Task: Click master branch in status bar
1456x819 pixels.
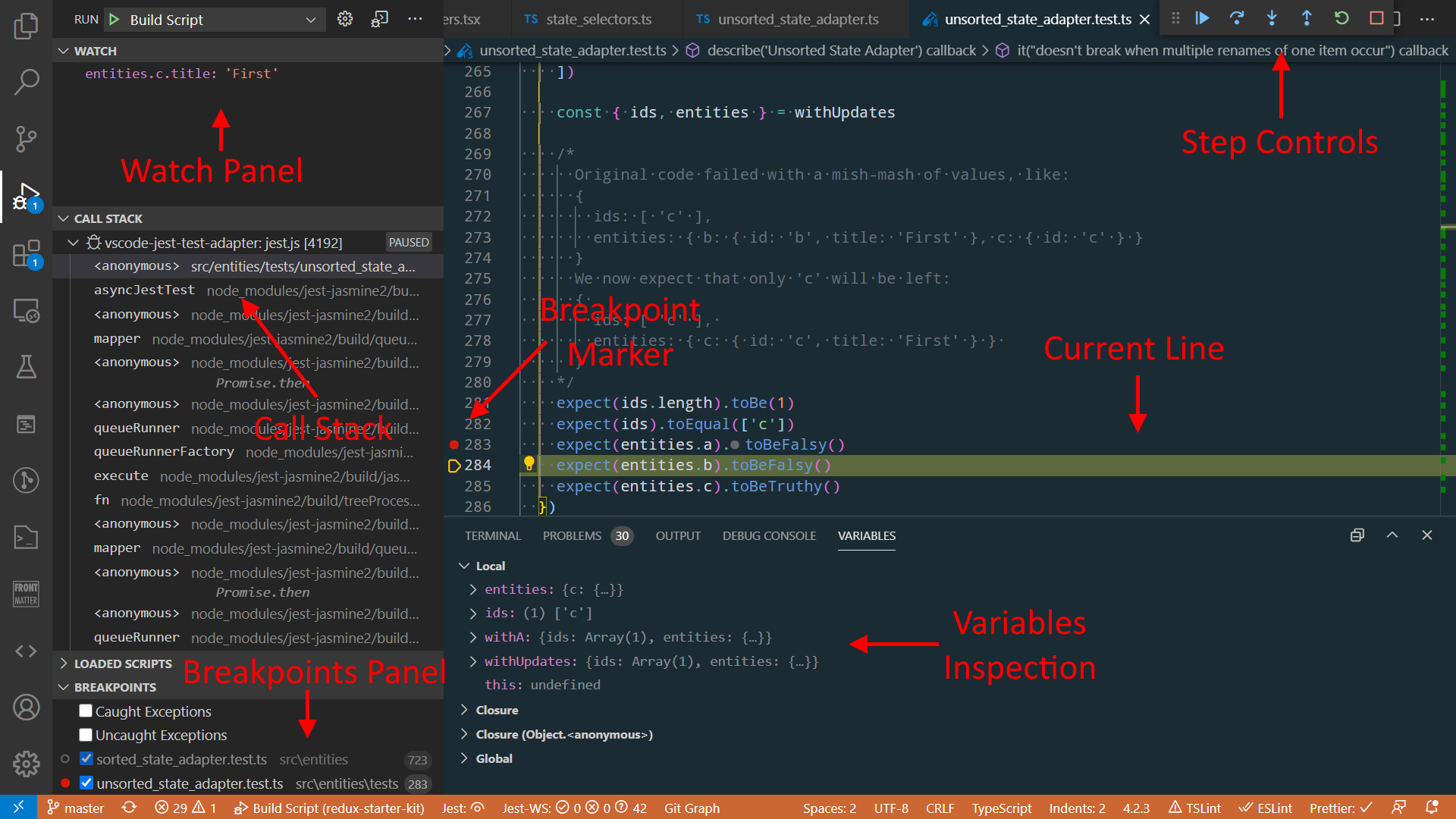Action: (x=76, y=808)
